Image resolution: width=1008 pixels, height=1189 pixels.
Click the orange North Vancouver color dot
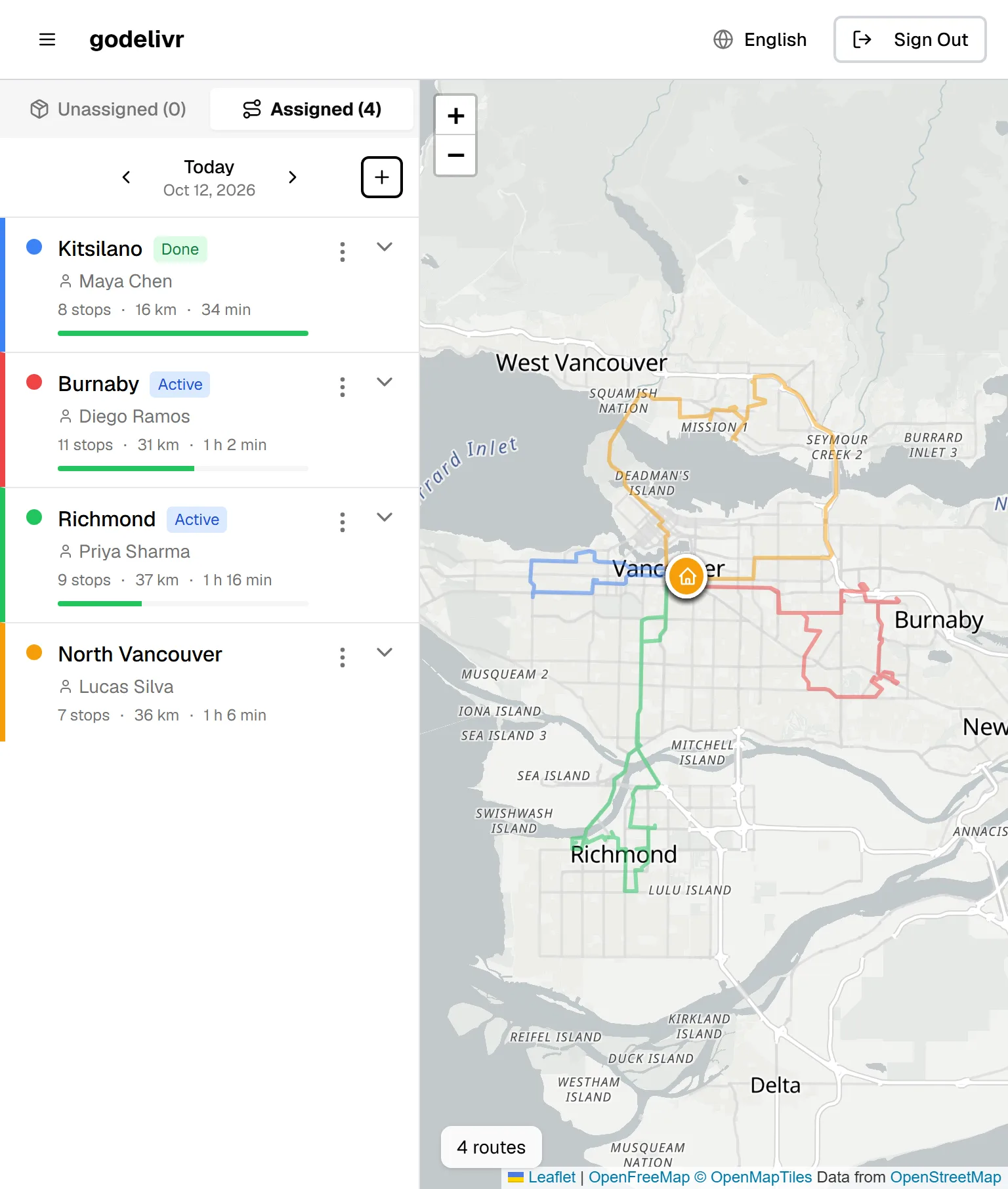pos(34,652)
